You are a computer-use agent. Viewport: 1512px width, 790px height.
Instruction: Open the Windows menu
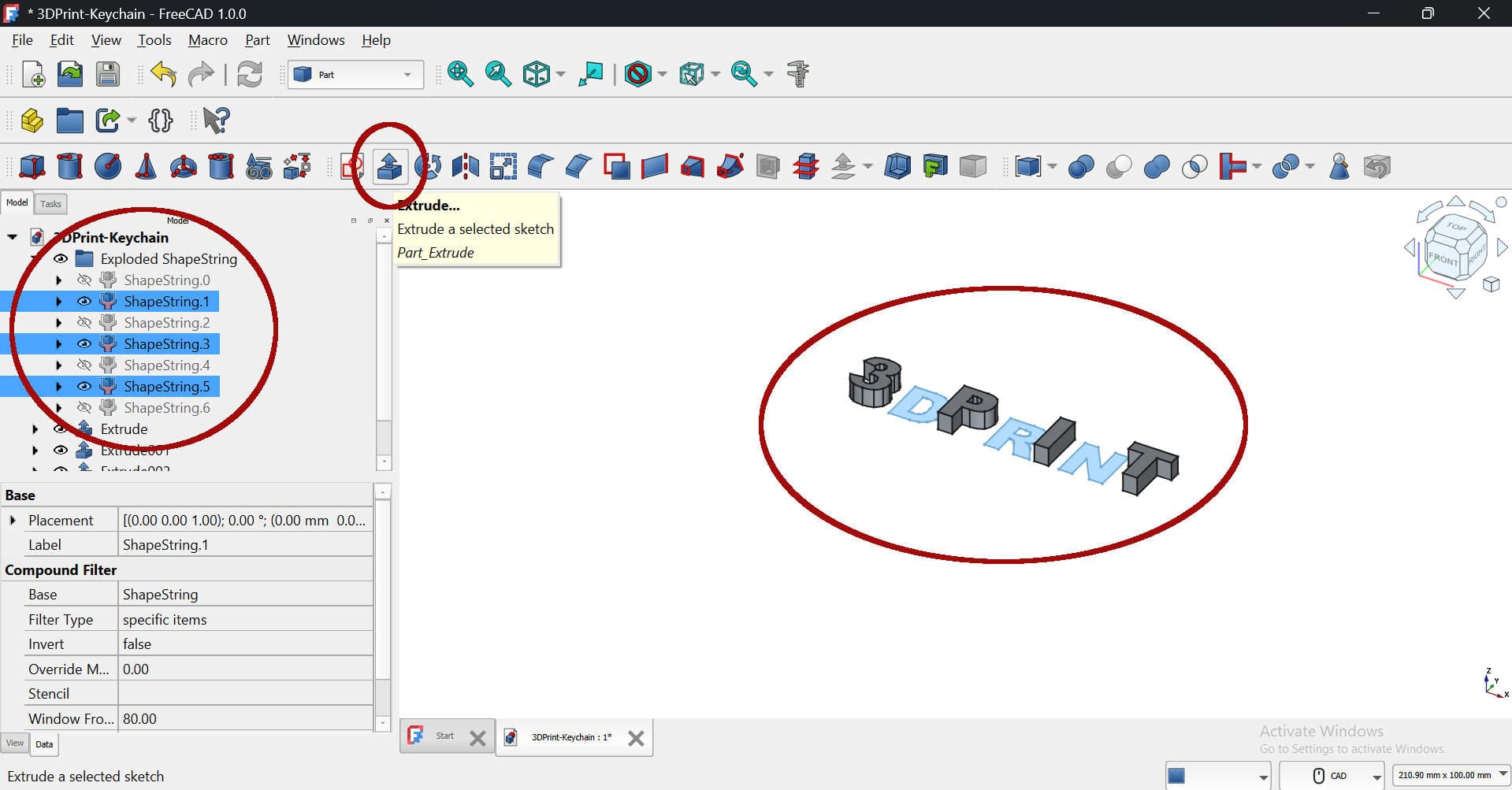point(316,40)
